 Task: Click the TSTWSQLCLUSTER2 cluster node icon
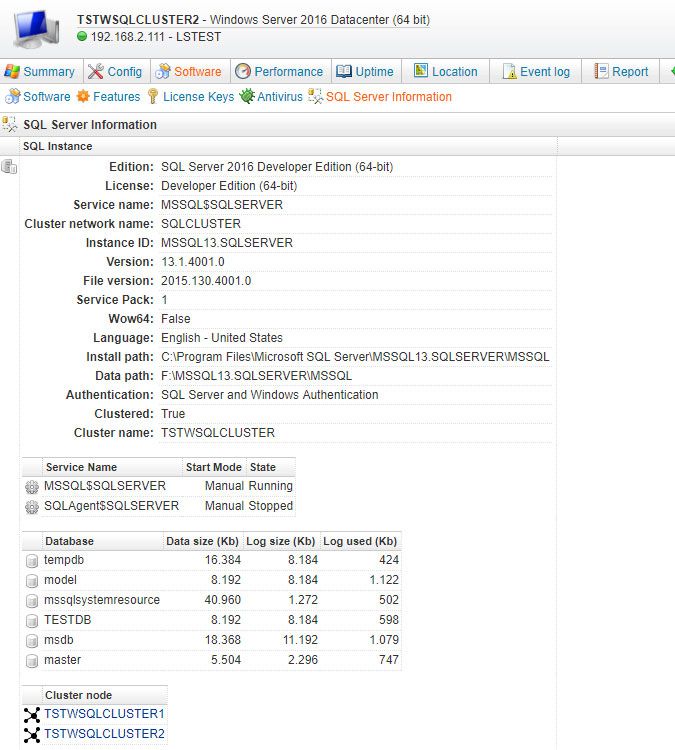32,735
